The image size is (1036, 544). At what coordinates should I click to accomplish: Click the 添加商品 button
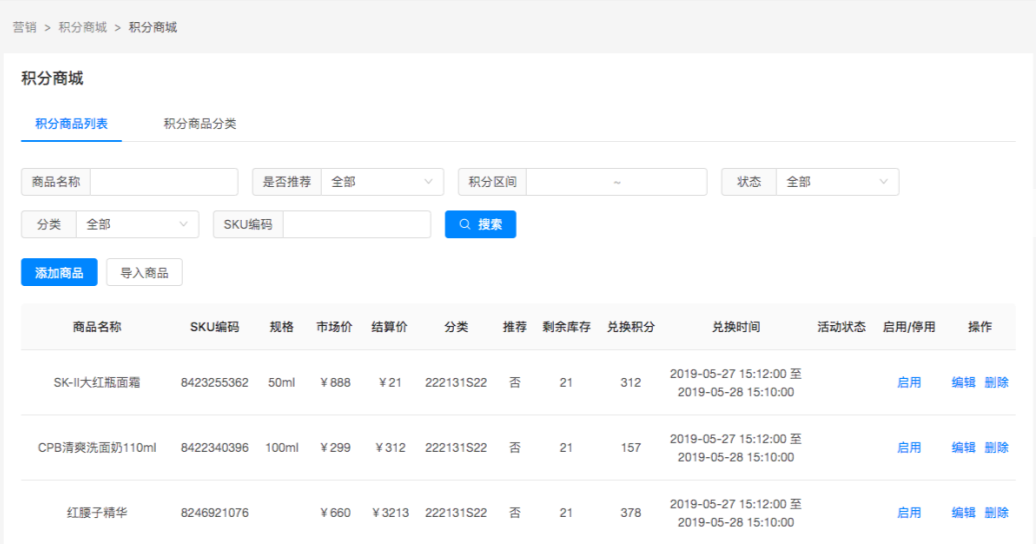(x=59, y=272)
